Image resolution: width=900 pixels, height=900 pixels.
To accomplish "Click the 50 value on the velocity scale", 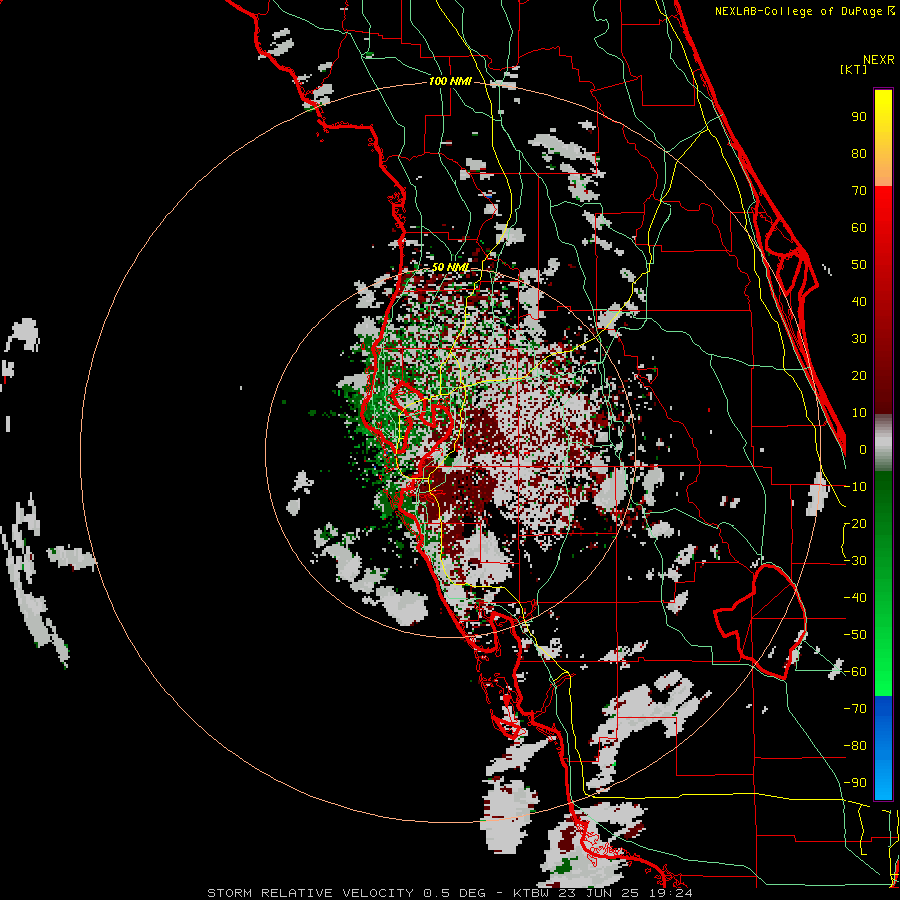I will (859, 265).
